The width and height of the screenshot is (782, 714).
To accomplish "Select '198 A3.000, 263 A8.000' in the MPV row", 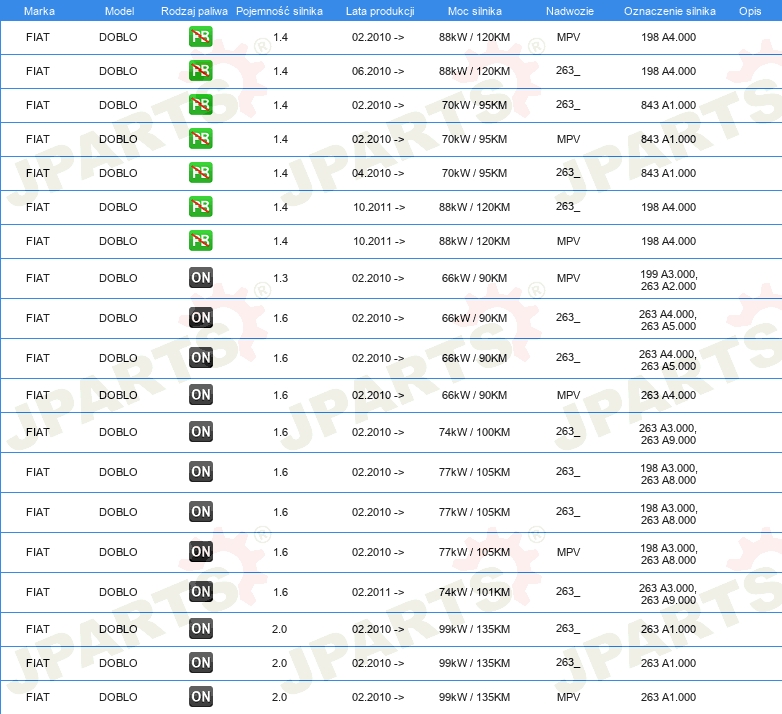I will [x=668, y=554].
